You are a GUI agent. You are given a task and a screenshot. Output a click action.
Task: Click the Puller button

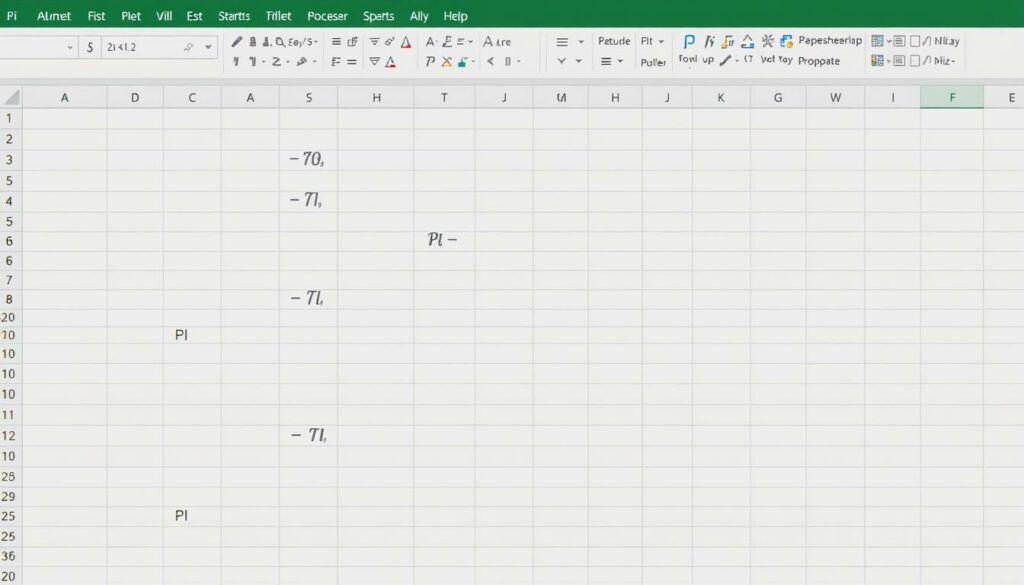tap(653, 62)
